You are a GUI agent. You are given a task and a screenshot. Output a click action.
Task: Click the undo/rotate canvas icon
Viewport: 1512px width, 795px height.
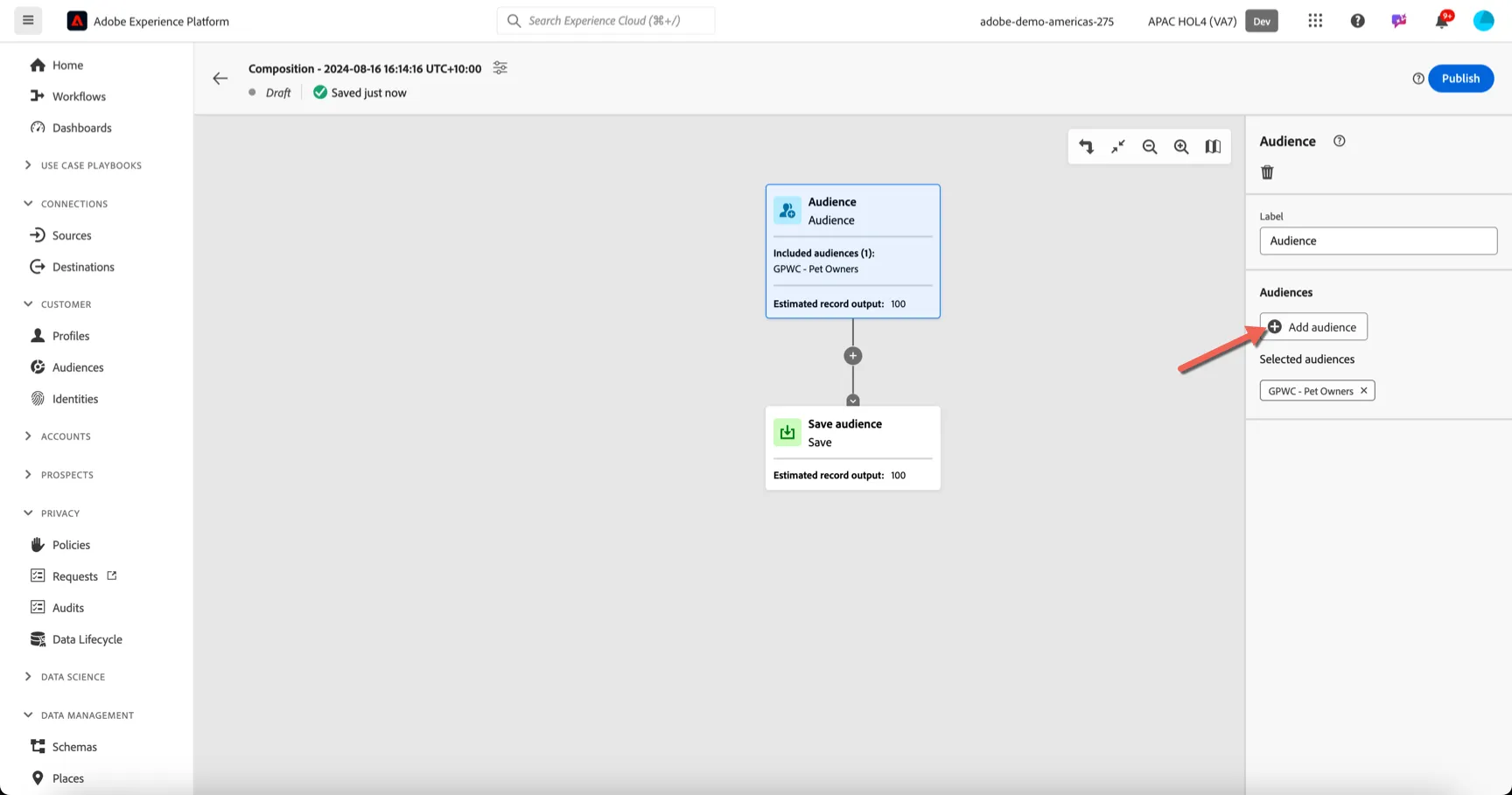point(1086,147)
